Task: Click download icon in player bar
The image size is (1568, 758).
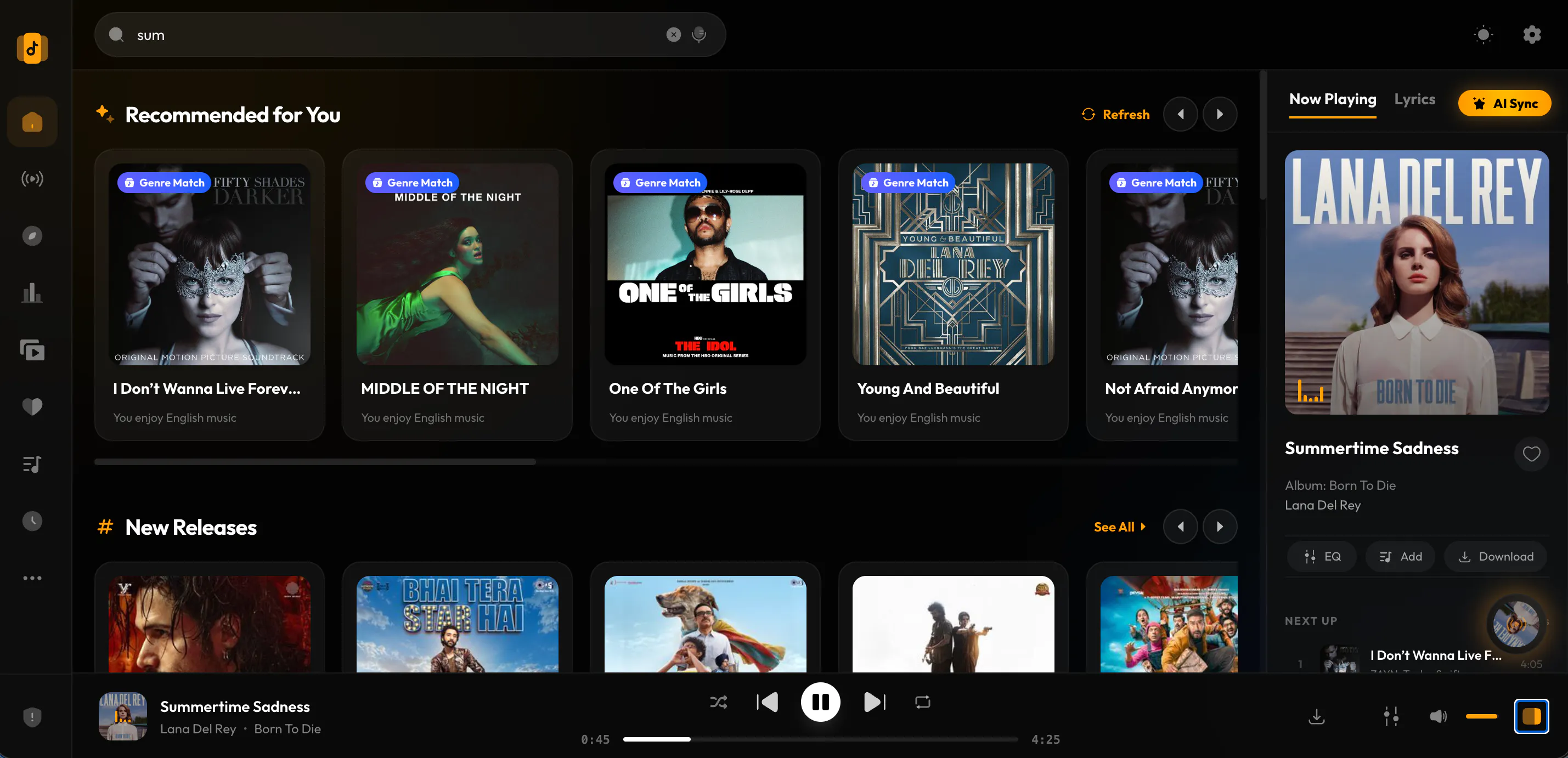Action: (1316, 717)
